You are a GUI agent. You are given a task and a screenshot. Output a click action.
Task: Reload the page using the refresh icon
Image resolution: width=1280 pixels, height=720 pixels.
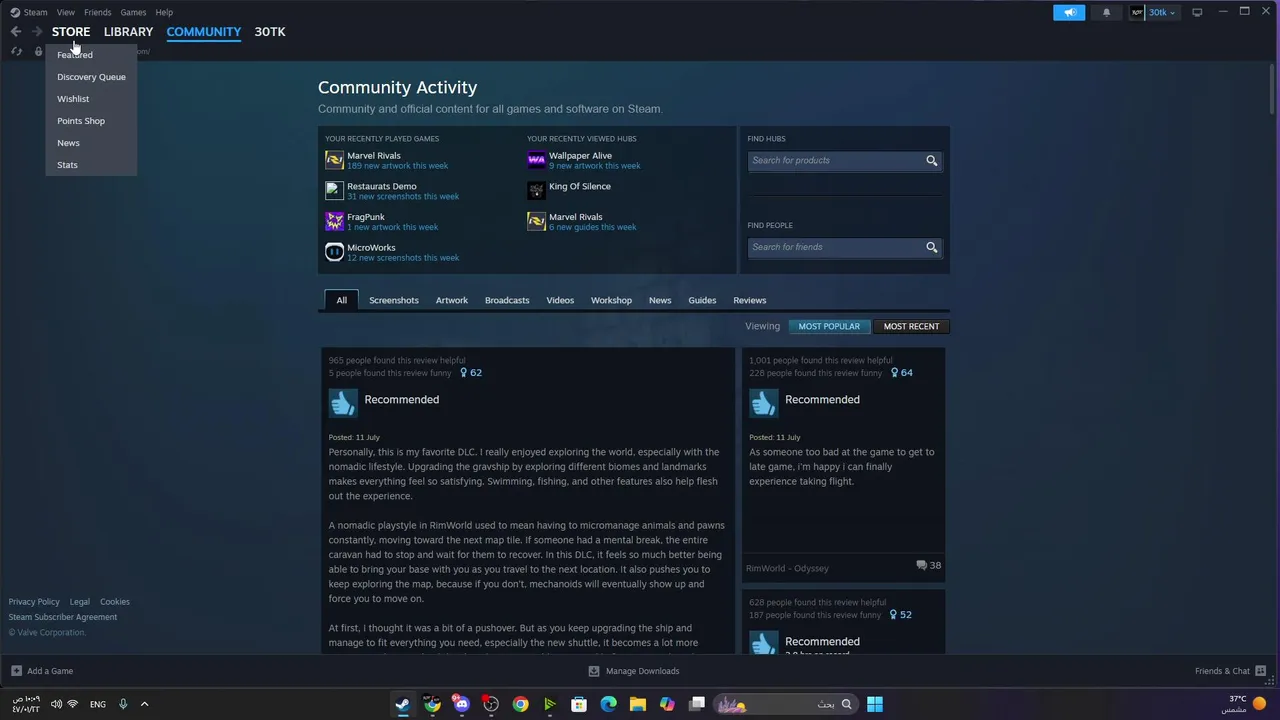tap(16, 52)
